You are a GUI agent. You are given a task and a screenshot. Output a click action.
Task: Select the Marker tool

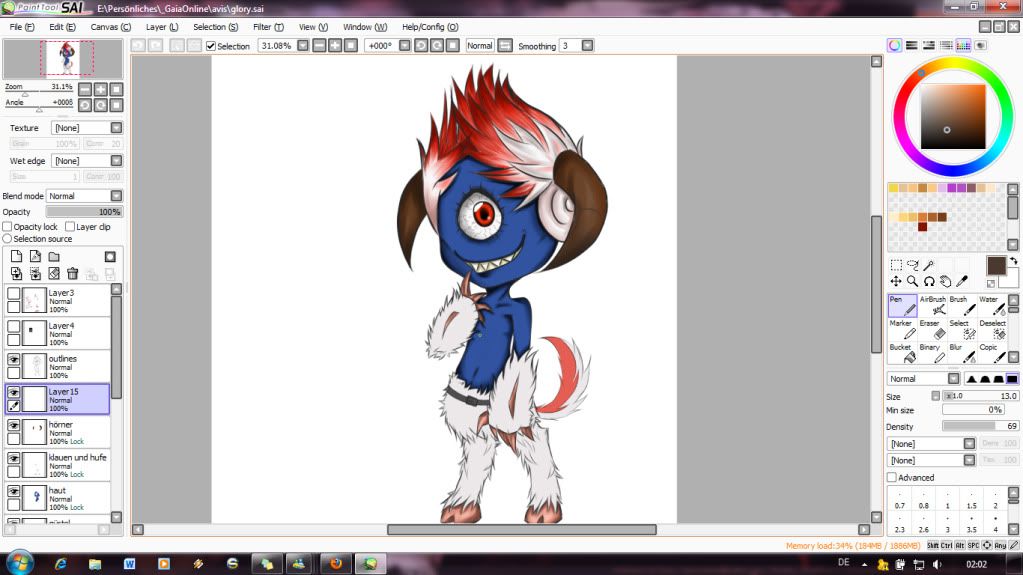902,330
